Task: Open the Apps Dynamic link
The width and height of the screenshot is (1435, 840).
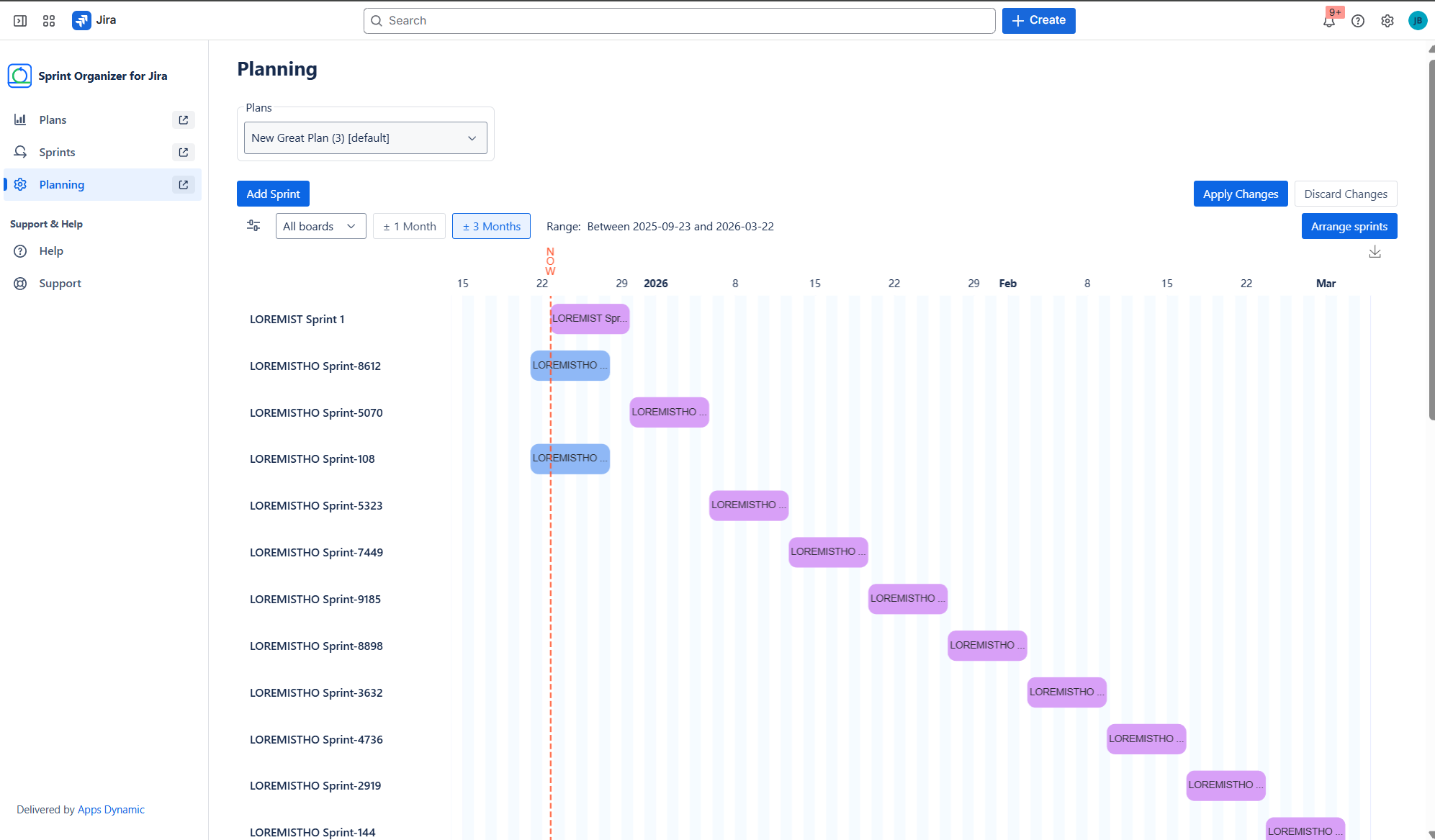Action: [111, 810]
